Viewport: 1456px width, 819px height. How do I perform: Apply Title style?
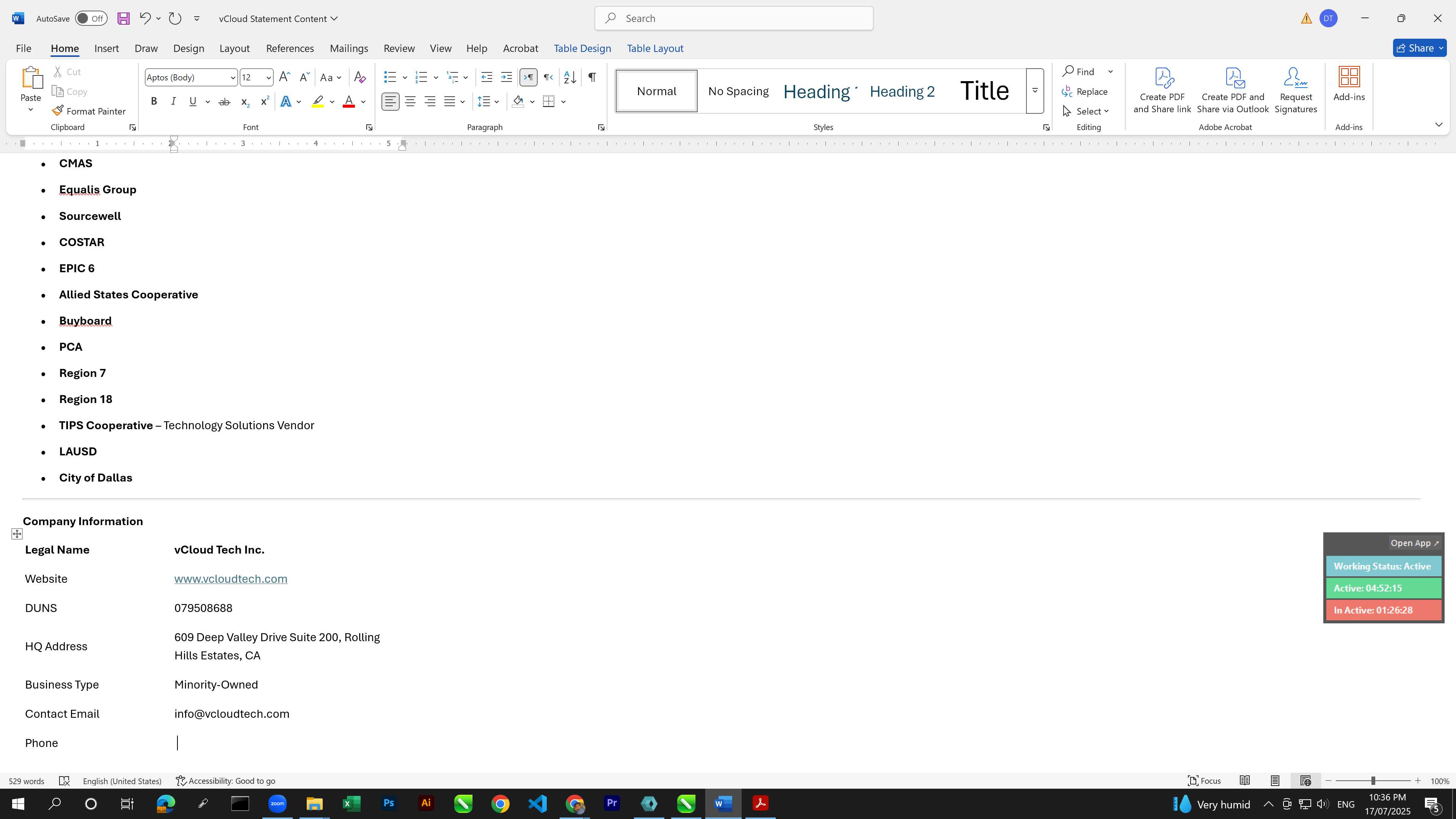coord(984,91)
